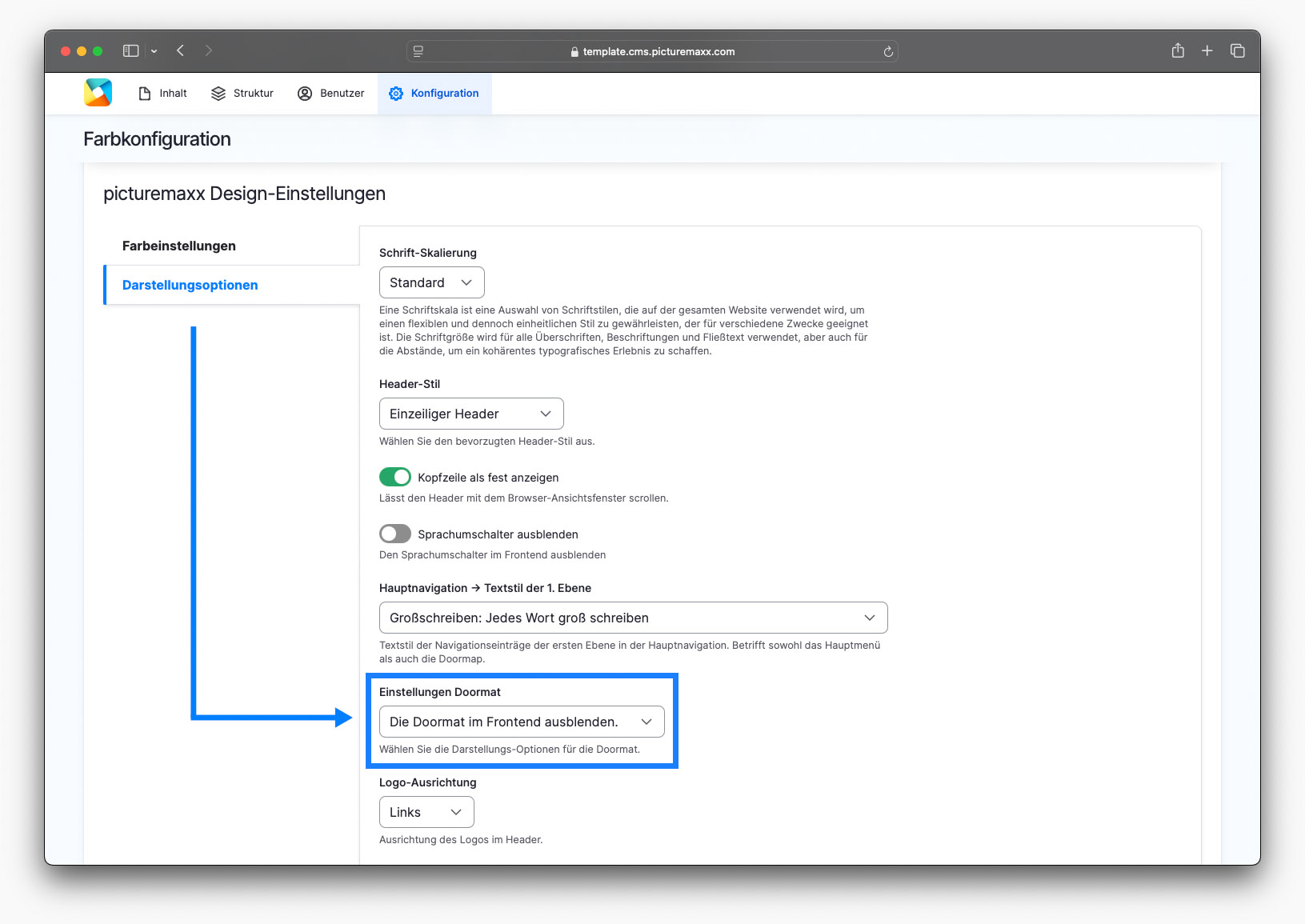Open the Logo-Ausrichtung Links dropdown

point(426,812)
